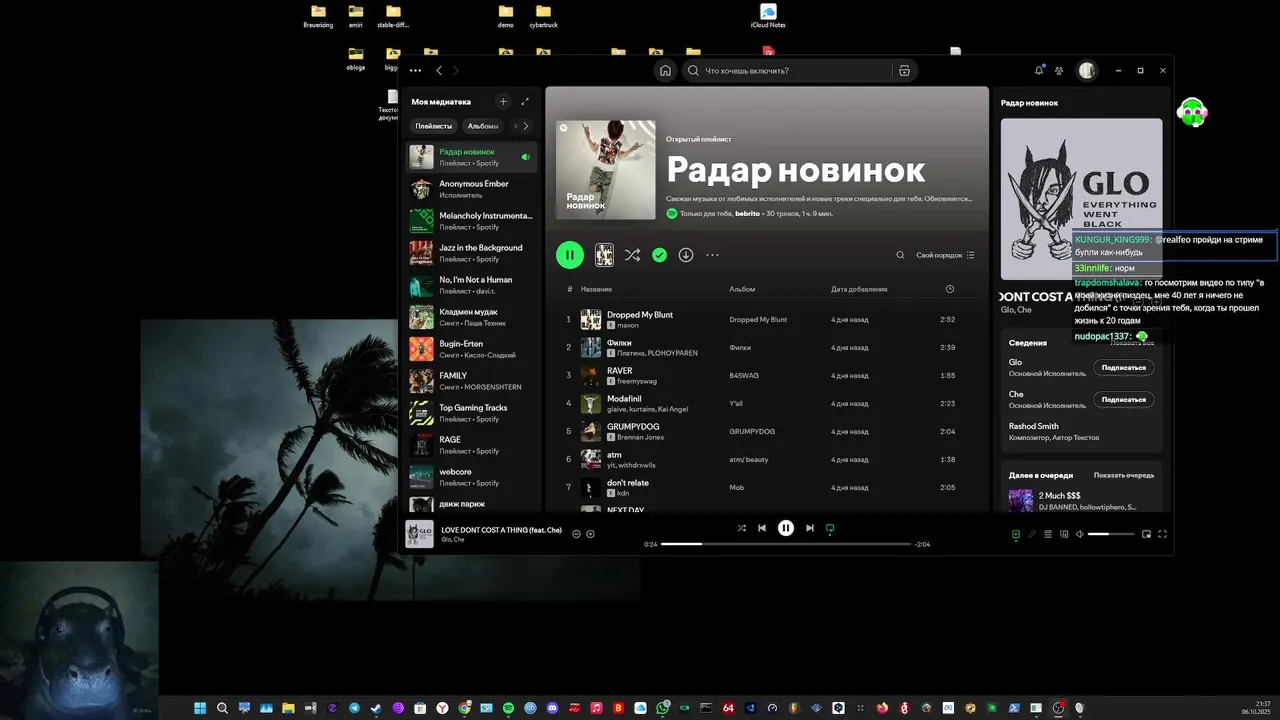Select the Альбомы filter chip
Screen dimensions: 1280x720
[483, 126]
